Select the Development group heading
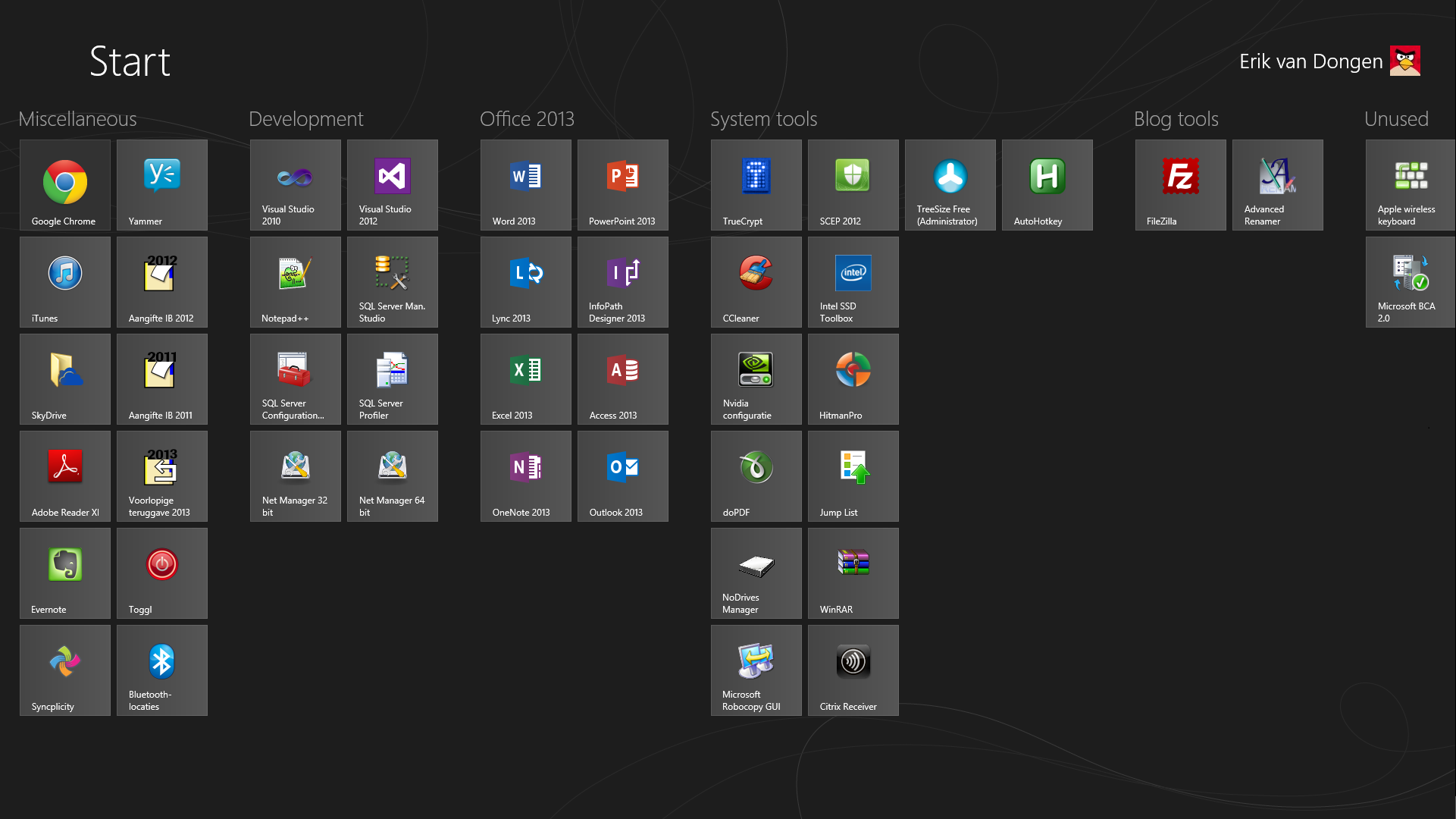Viewport: 1456px width, 819px height. [306, 119]
